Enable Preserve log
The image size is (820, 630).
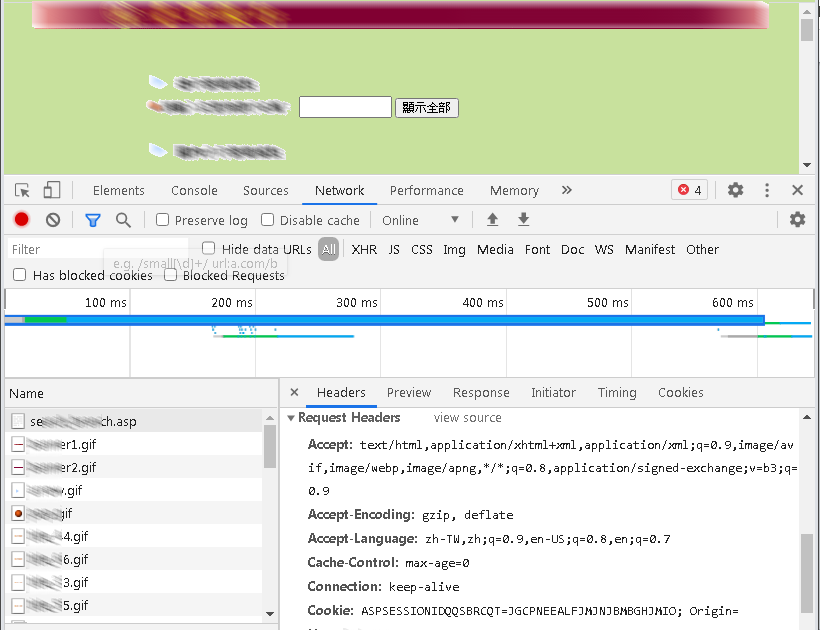pyautogui.click(x=161, y=220)
